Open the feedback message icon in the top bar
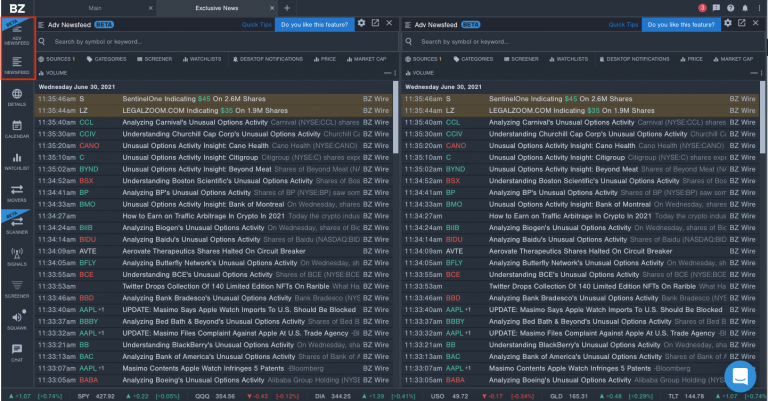Screen dimensions: 768x401 click(x=717, y=8)
